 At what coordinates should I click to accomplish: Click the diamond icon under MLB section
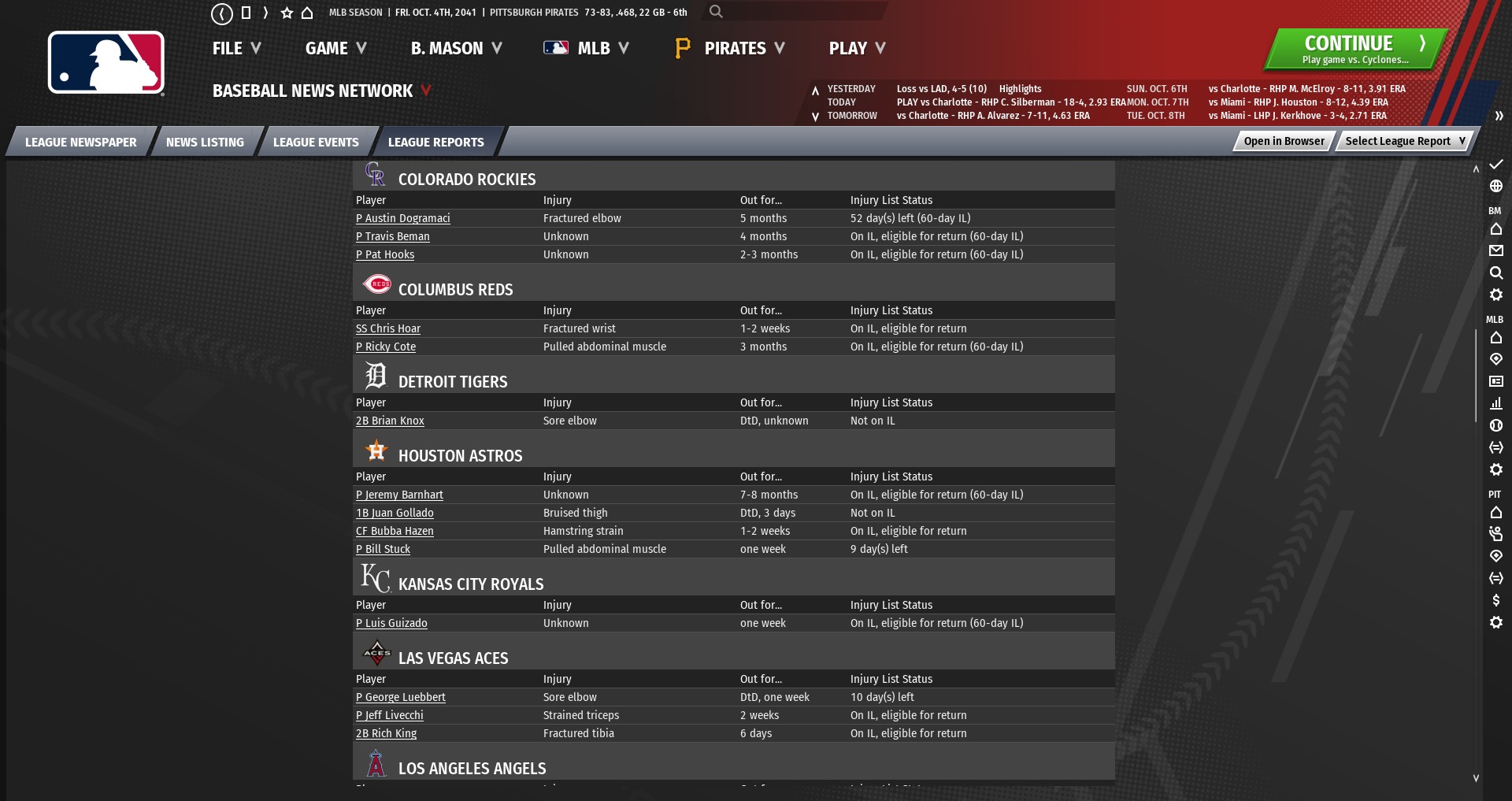tap(1496, 359)
